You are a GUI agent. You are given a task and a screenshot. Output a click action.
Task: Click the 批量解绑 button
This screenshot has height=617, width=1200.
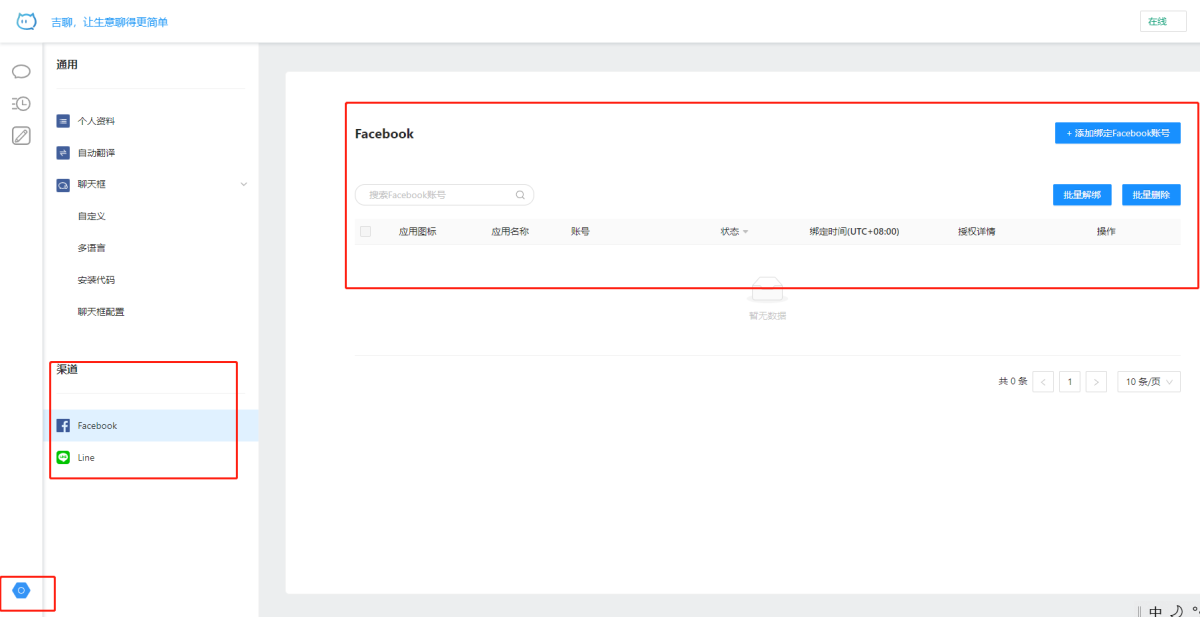pos(1082,195)
